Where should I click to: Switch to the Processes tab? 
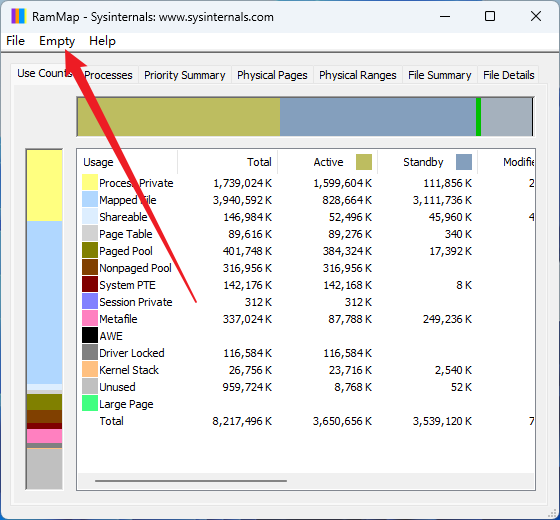point(108,75)
